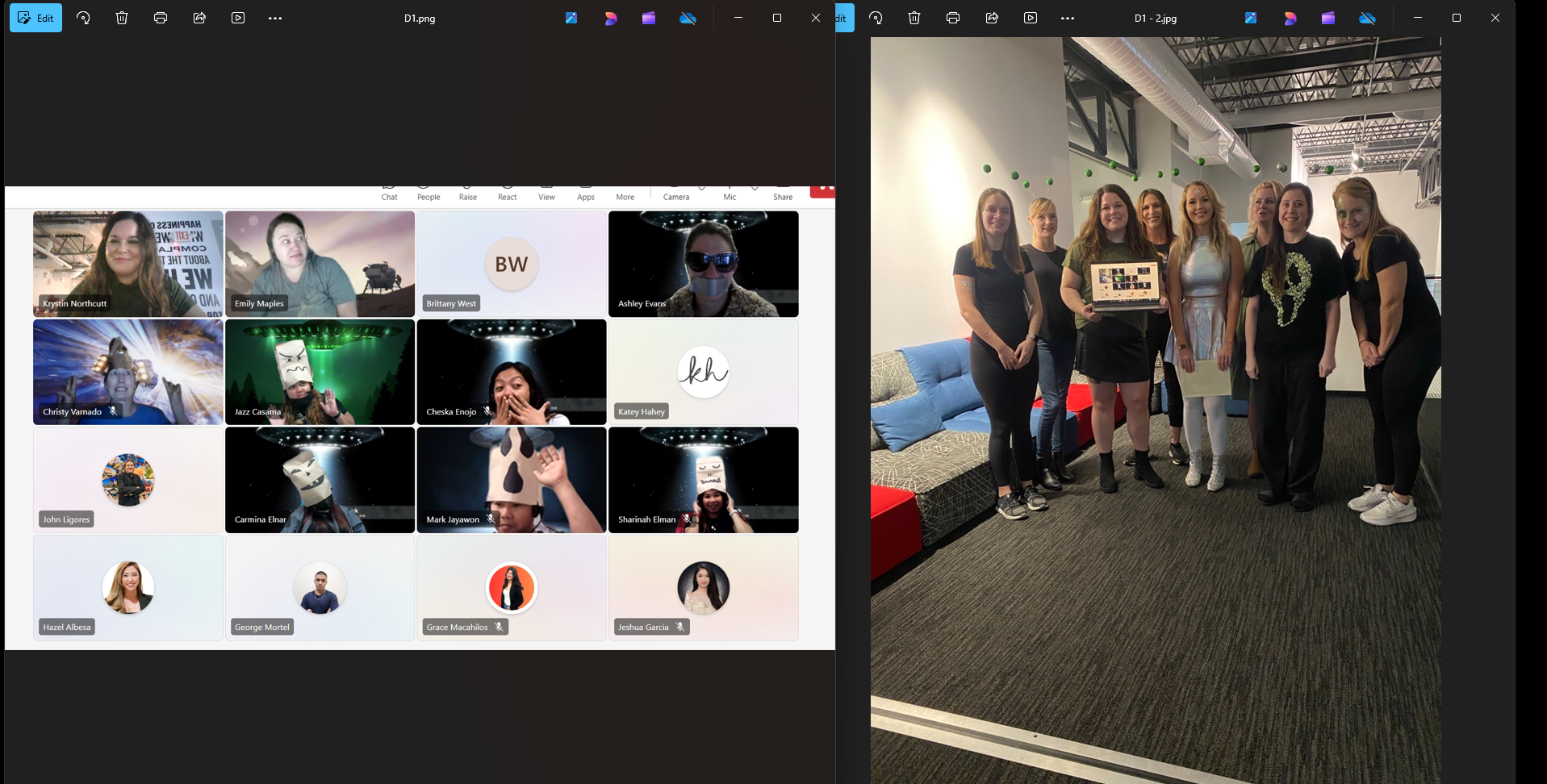Click the group photo in D1 - 2.jpg window
Screen dimensions: 1547x784
1156,411
